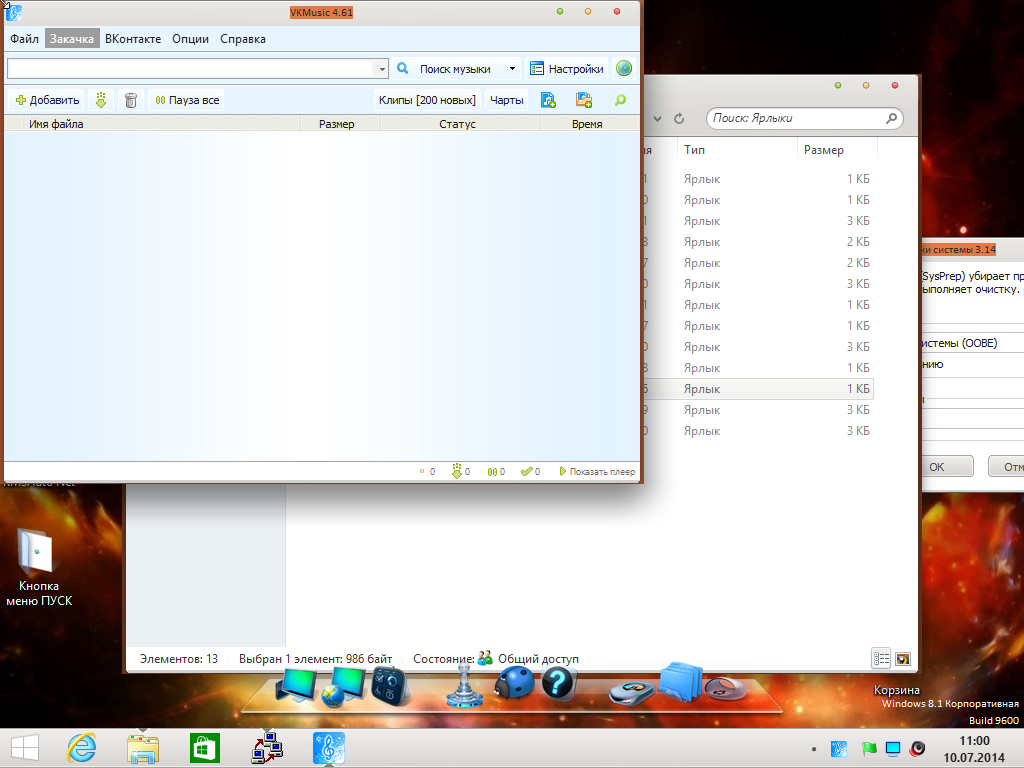Click the trash can delete icon
This screenshot has width=1024, height=768.
tap(131, 100)
